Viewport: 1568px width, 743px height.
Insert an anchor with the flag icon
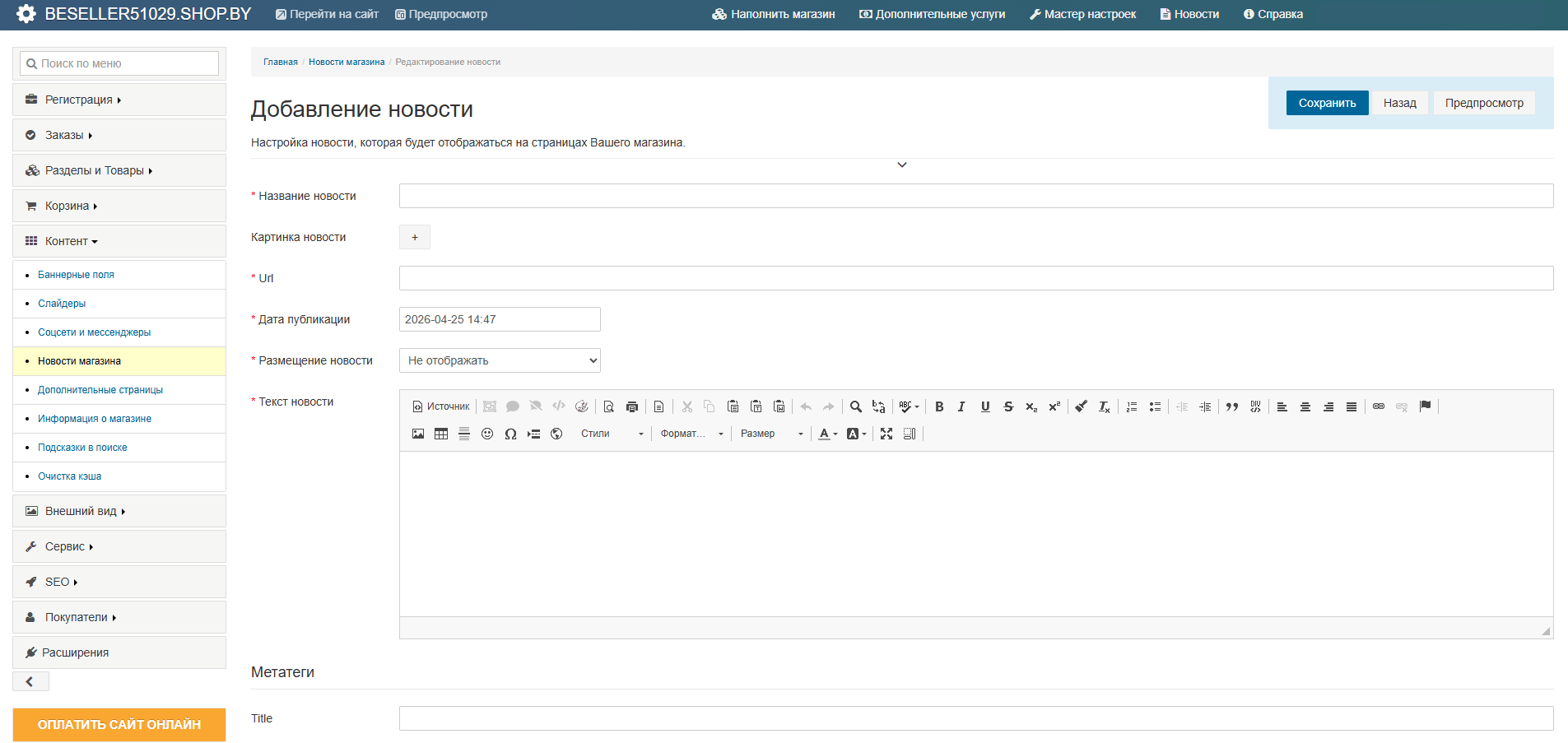[1426, 406]
